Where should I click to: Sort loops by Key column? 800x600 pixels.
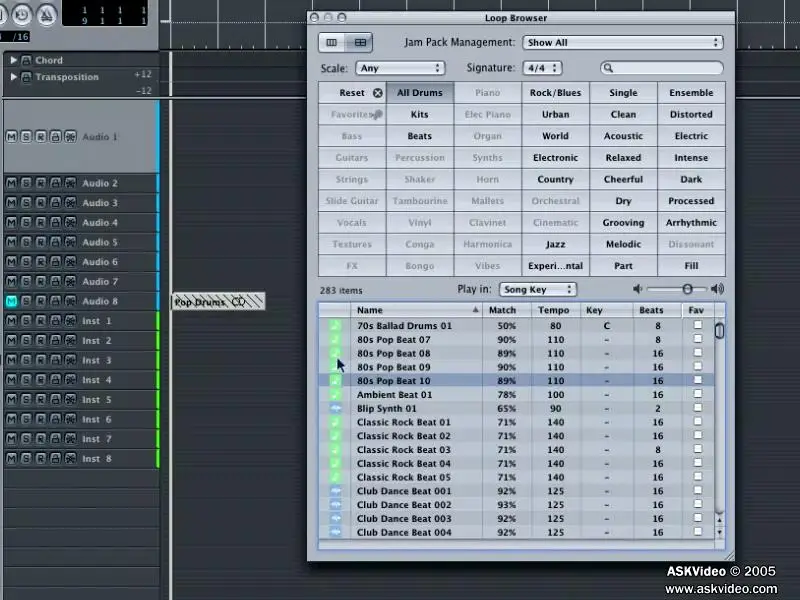coord(607,310)
